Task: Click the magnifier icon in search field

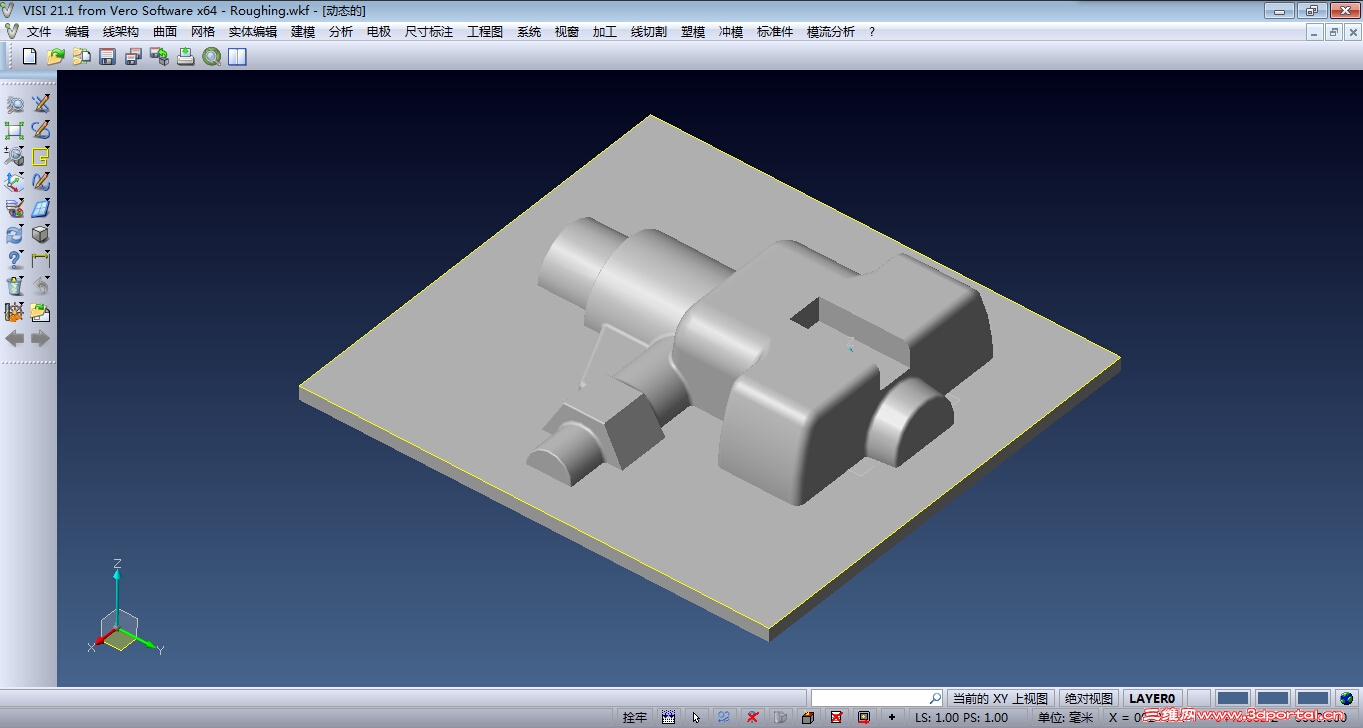Action: [x=935, y=698]
